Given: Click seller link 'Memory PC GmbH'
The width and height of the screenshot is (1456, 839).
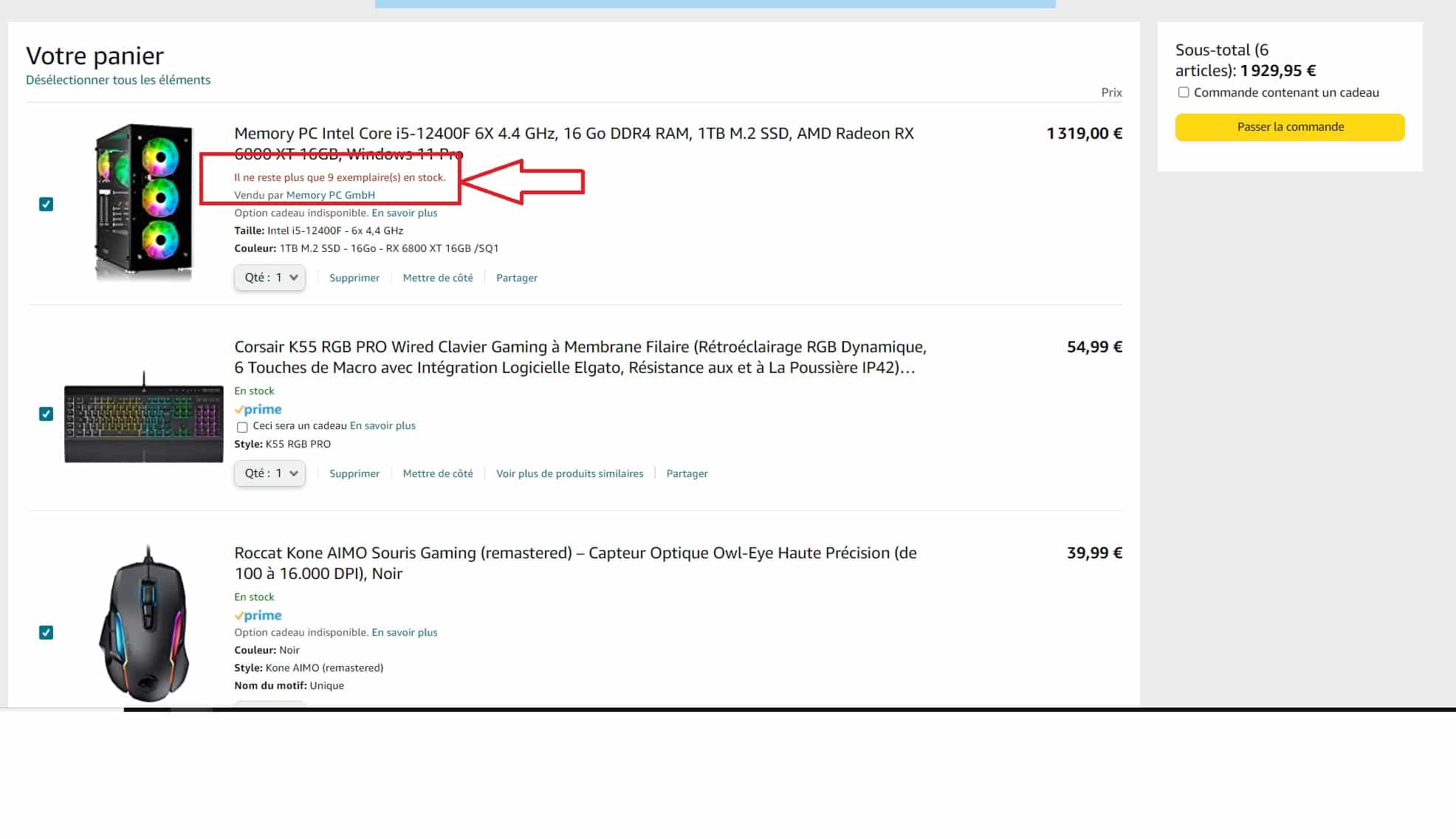Looking at the screenshot, I should click(x=331, y=195).
